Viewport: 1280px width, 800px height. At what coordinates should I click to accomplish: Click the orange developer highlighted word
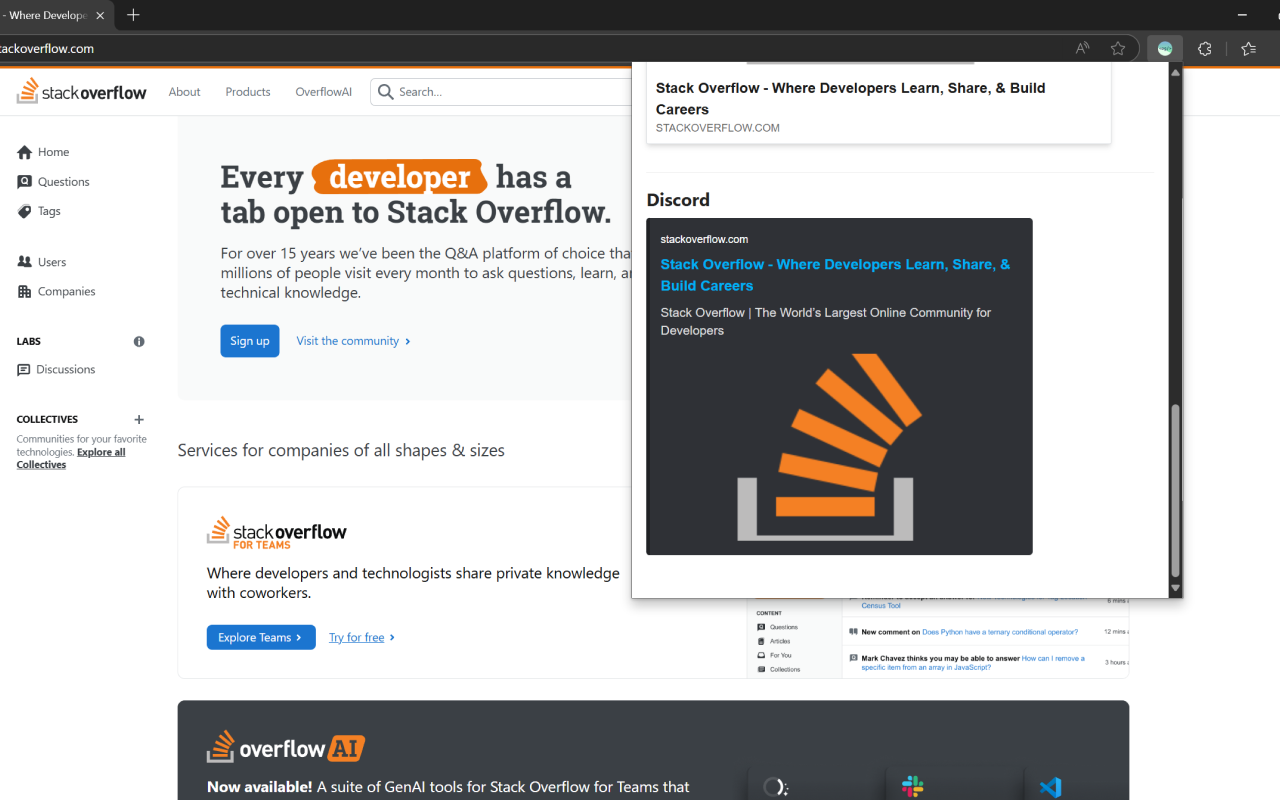click(400, 177)
